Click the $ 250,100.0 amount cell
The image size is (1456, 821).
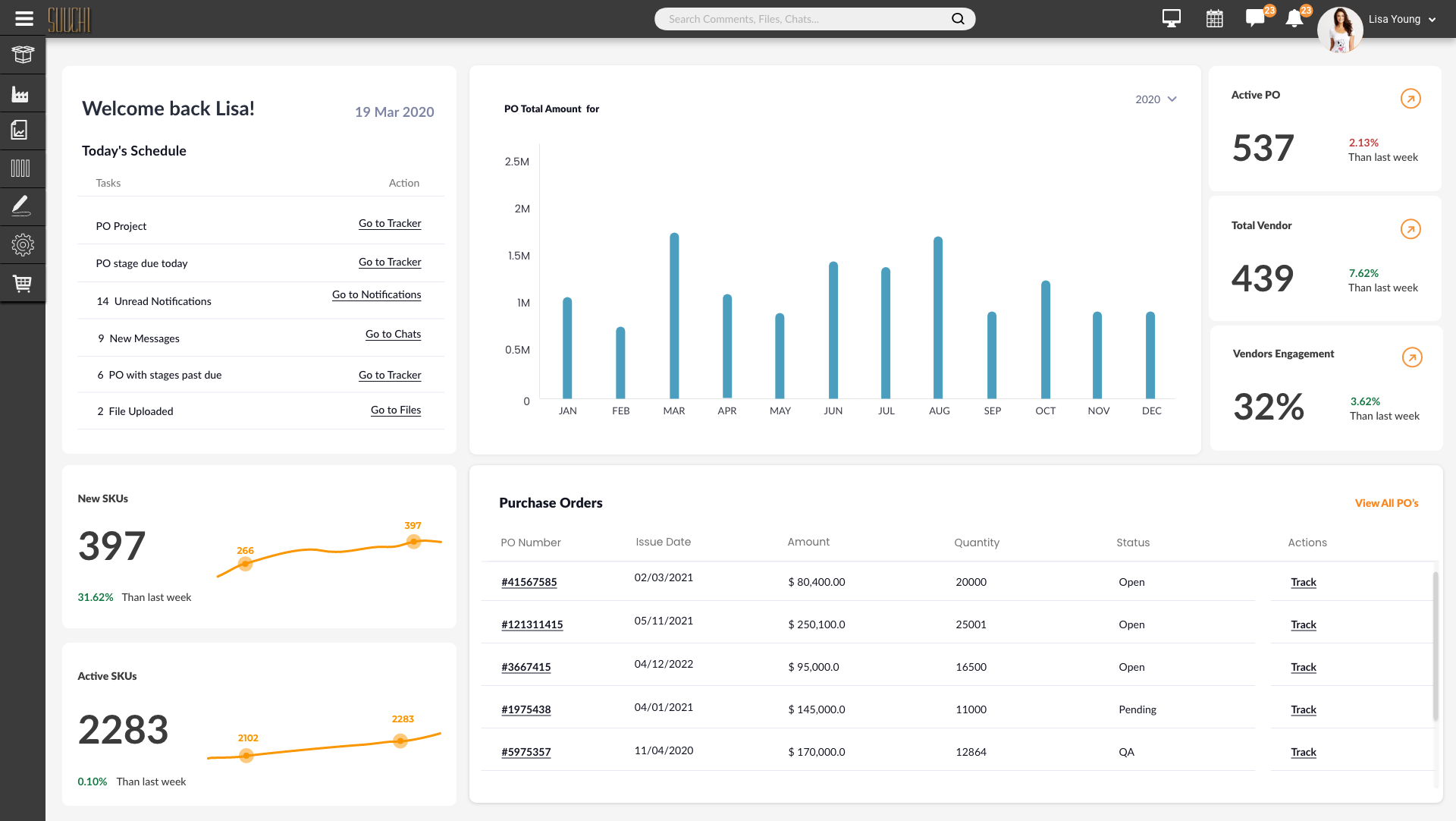coord(817,624)
